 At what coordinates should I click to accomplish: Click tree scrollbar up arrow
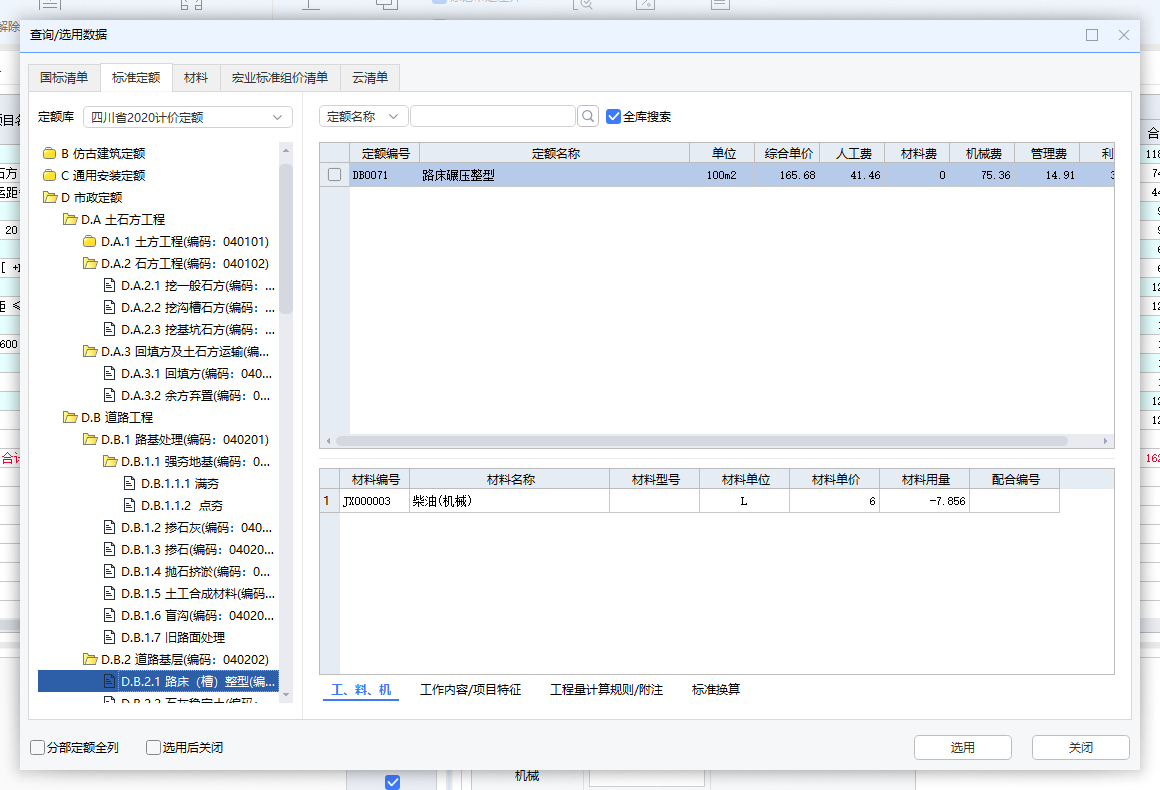pyautogui.click(x=286, y=150)
